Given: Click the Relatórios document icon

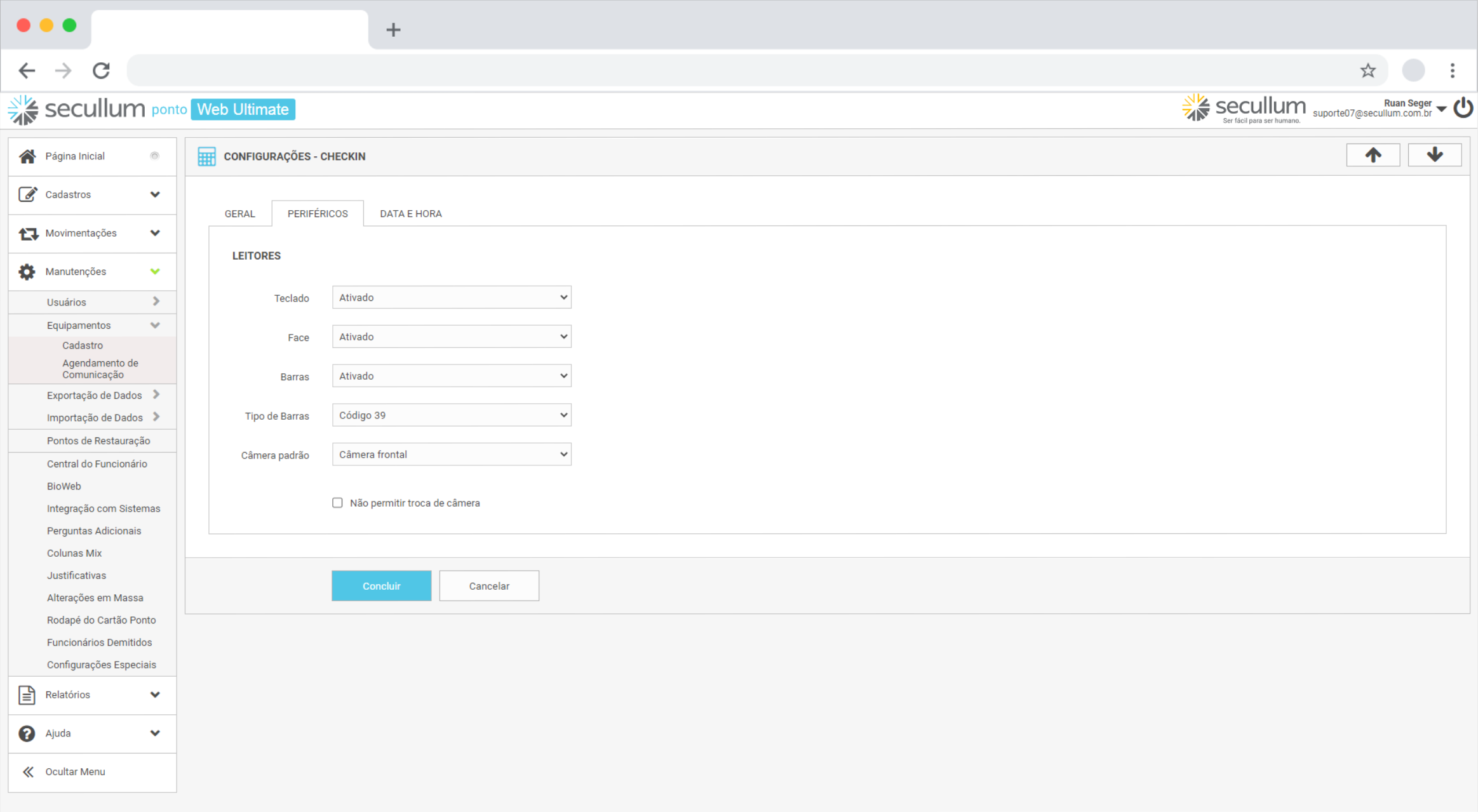Looking at the screenshot, I should pos(27,695).
